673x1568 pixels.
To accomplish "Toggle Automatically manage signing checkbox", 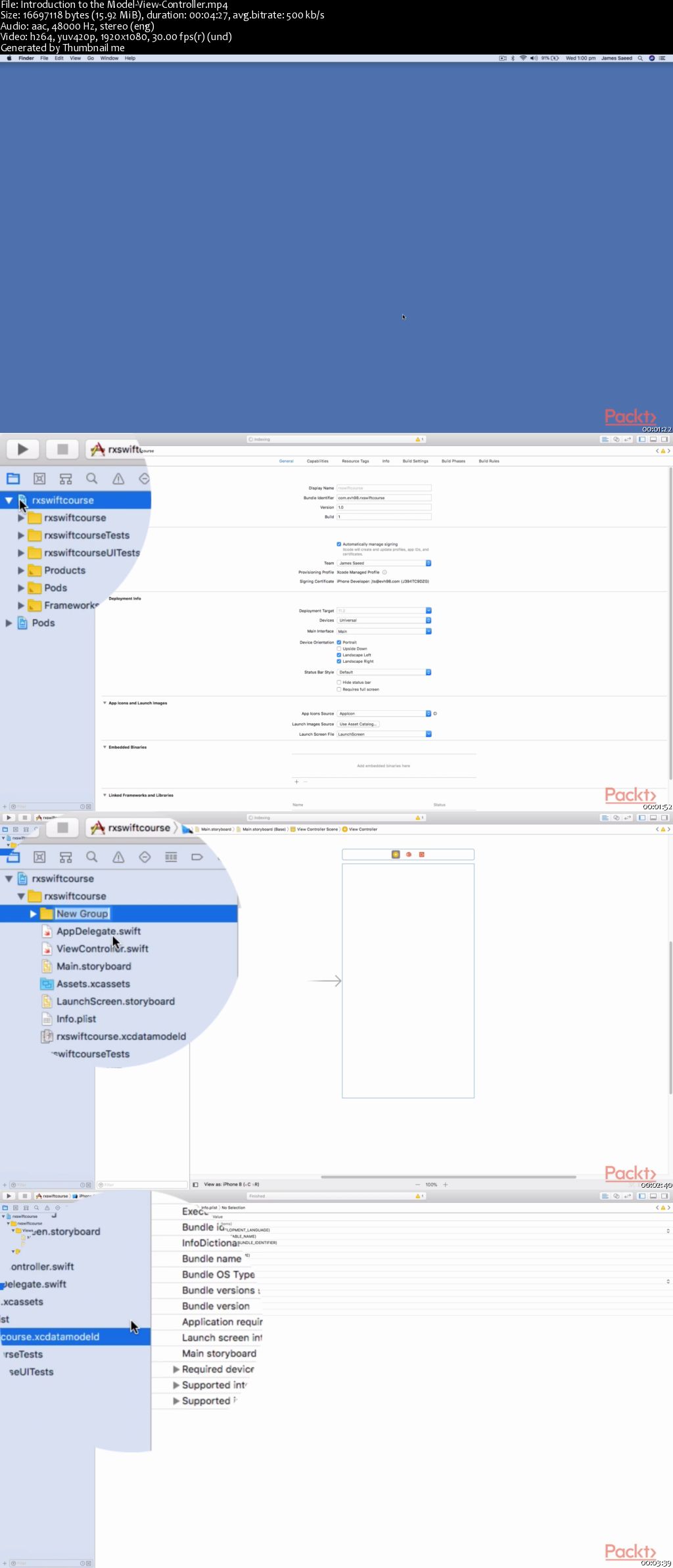I will point(339,544).
